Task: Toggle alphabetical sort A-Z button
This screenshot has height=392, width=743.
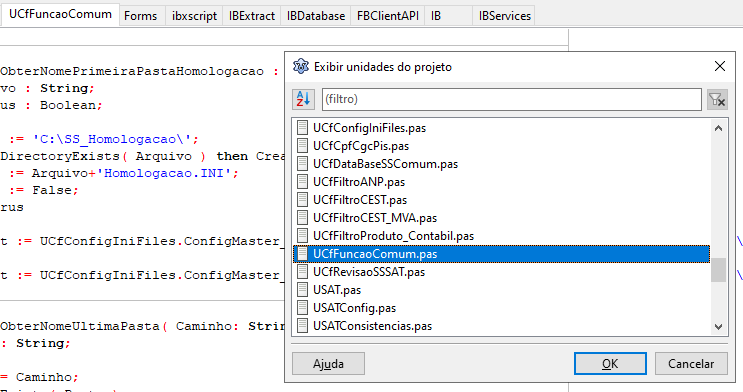Action: (x=303, y=99)
